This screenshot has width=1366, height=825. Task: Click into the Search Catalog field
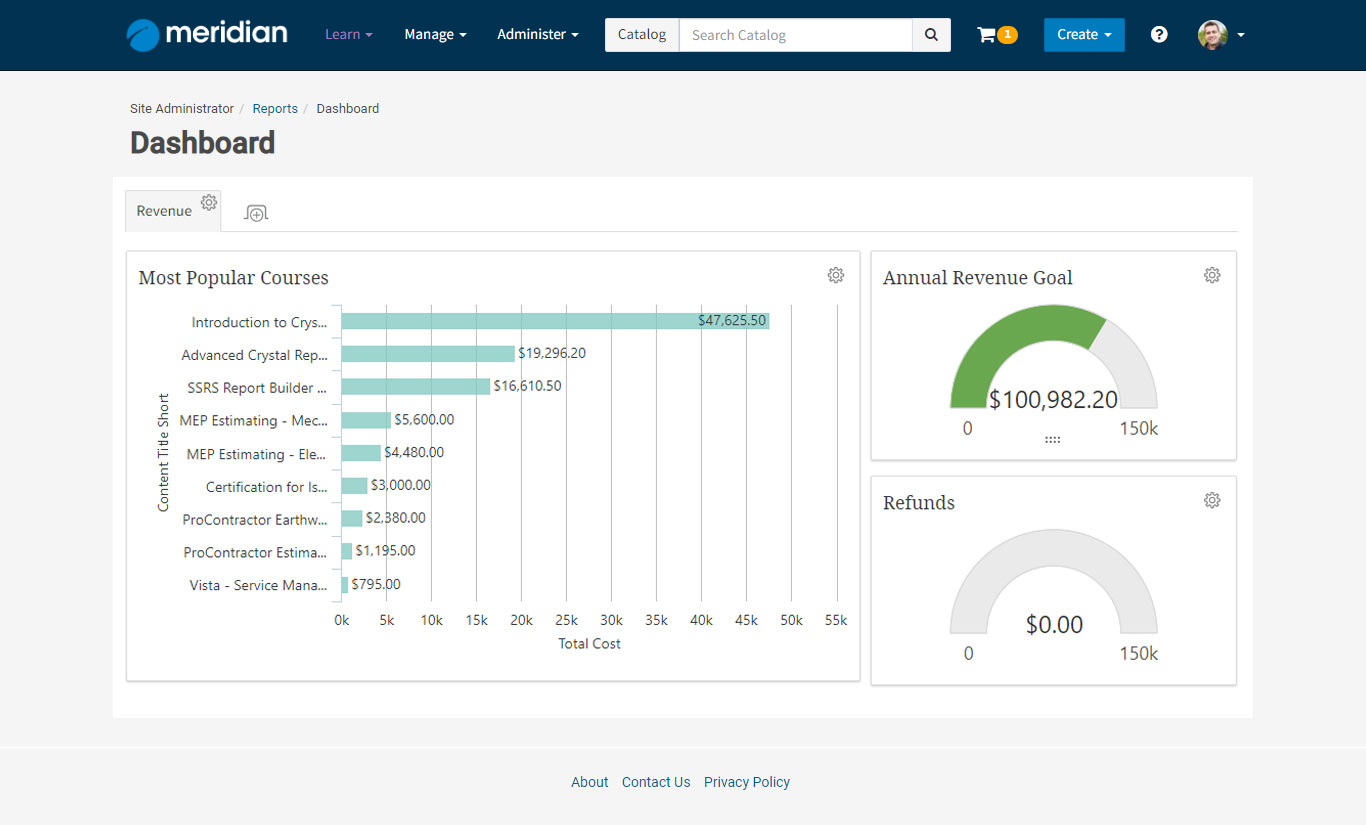tap(795, 35)
